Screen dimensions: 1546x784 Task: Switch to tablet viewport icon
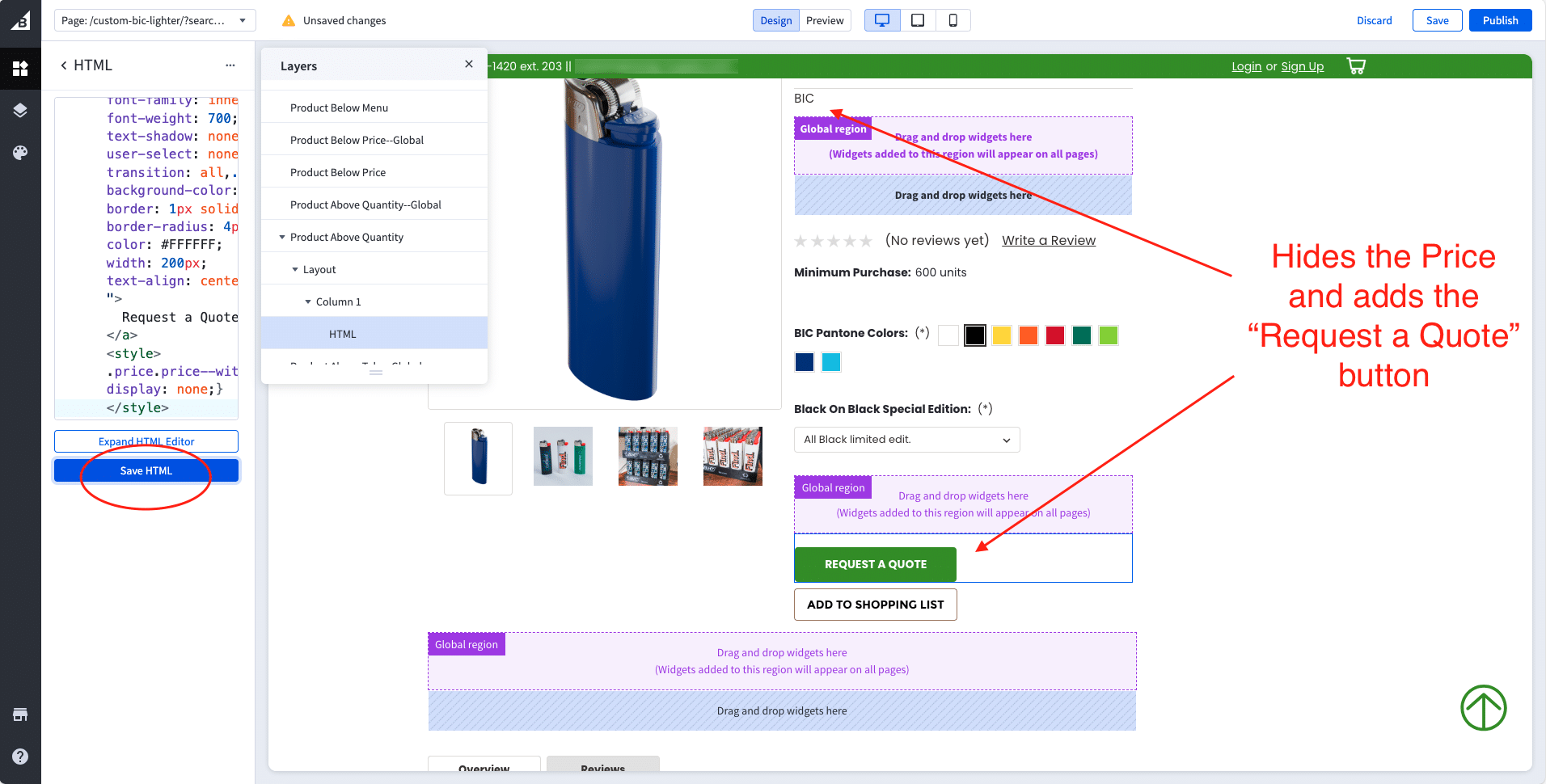click(918, 20)
